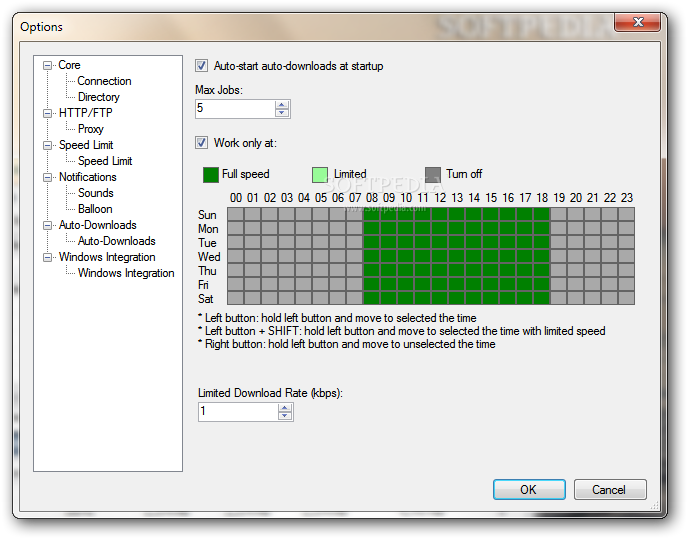Click the Saturday 10 hour schedule cell

coord(405,298)
